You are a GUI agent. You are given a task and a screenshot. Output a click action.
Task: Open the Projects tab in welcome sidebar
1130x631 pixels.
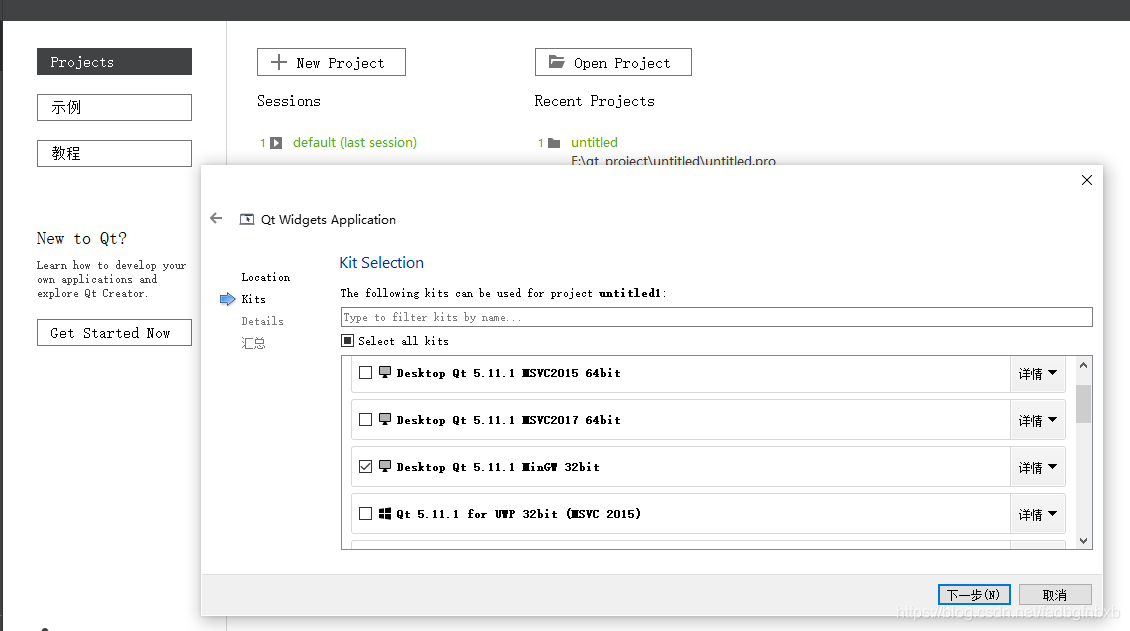(x=115, y=62)
